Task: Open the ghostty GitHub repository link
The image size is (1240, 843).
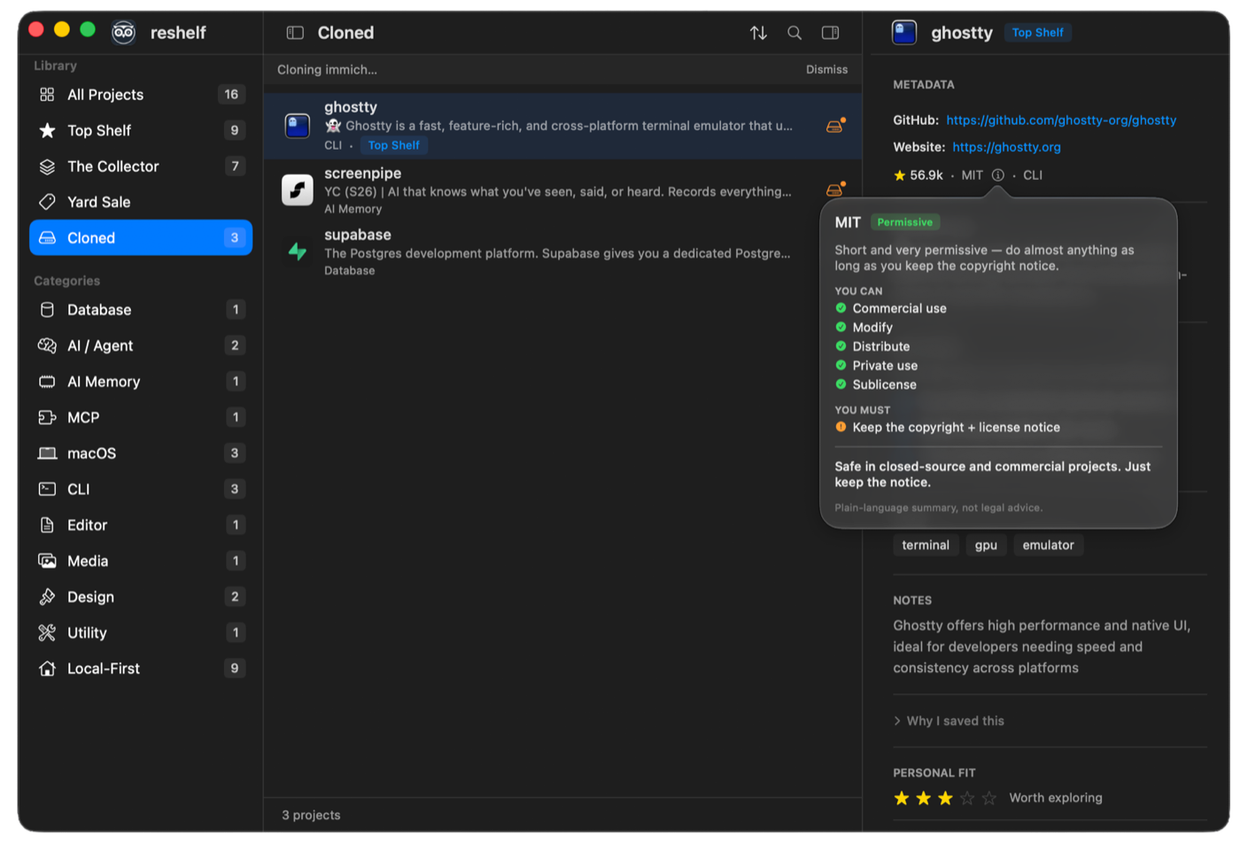Action: tap(1061, 120)
